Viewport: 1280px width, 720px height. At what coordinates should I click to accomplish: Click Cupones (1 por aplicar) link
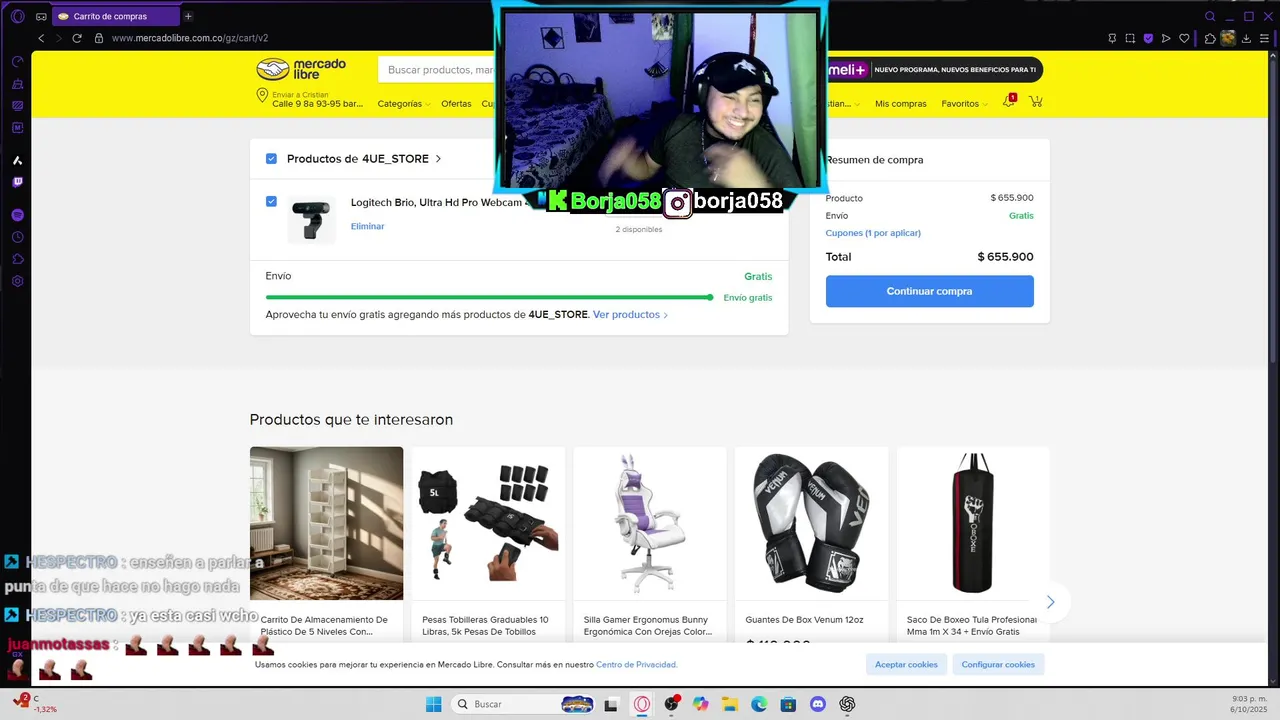[873, 233]
